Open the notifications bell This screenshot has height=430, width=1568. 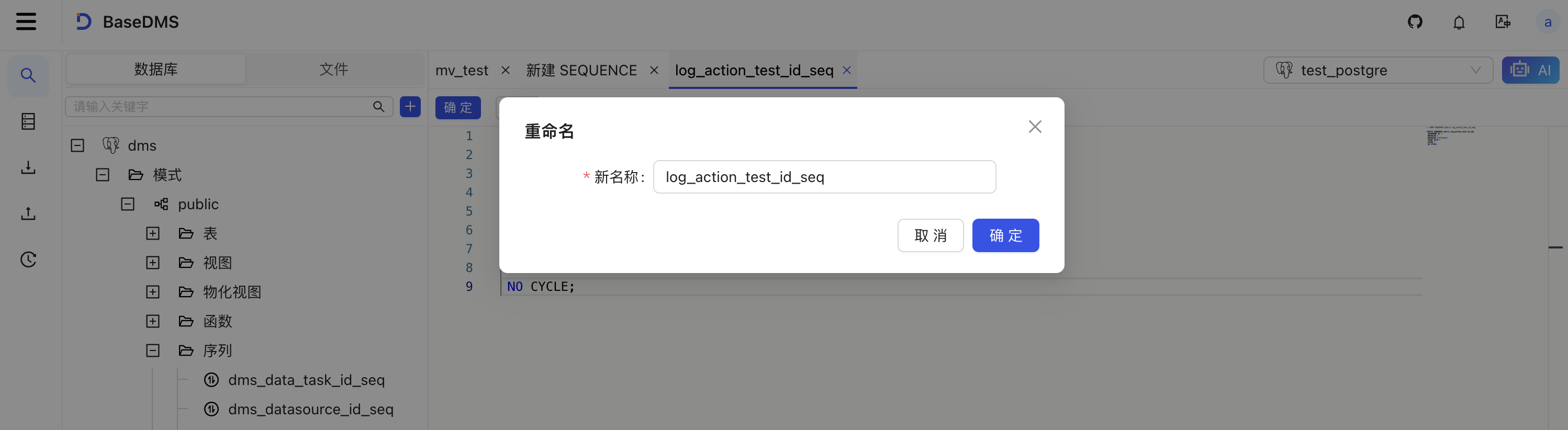pos(1459,22)
